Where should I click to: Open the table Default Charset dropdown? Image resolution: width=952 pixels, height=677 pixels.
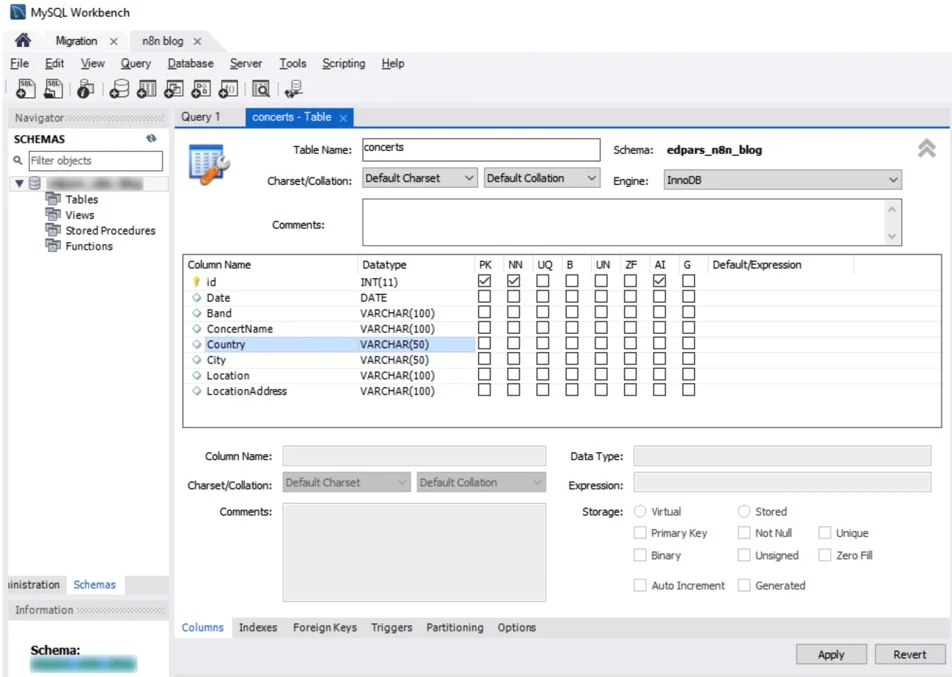420,178
